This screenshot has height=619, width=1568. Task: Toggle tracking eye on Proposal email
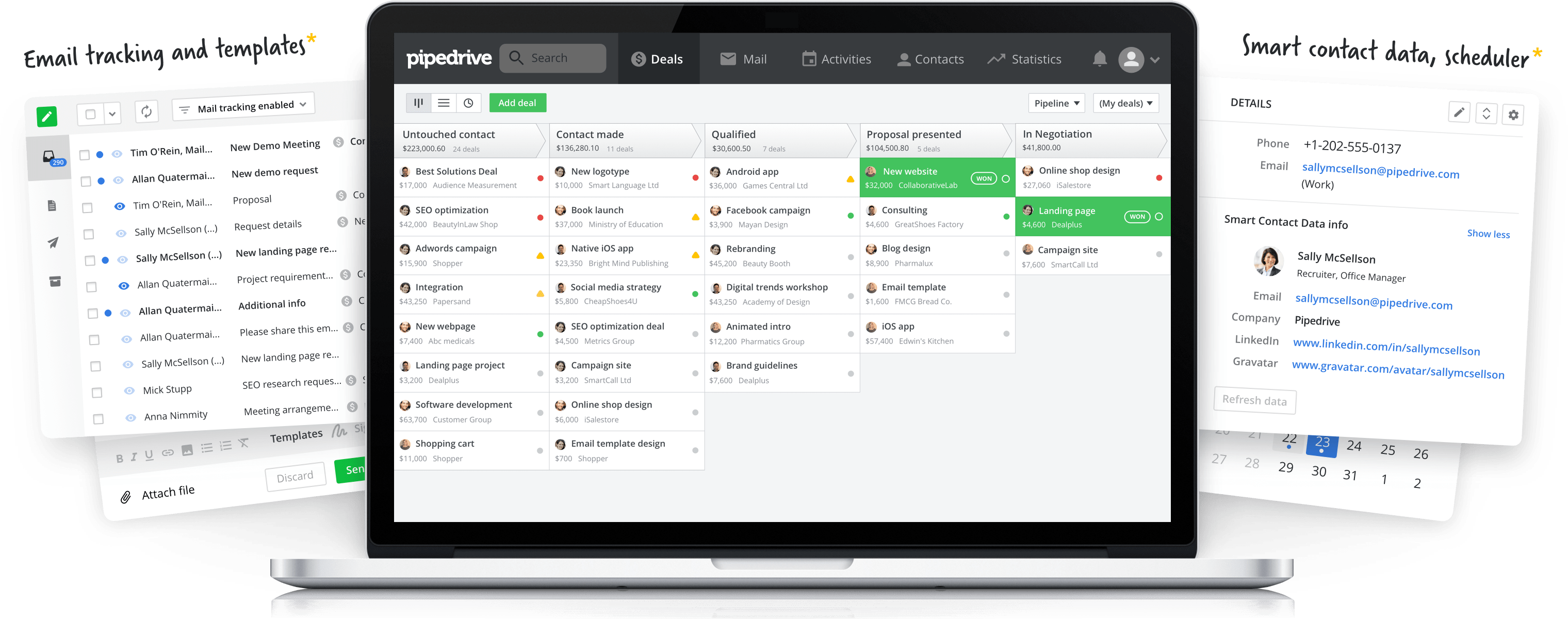coord(120,206)
